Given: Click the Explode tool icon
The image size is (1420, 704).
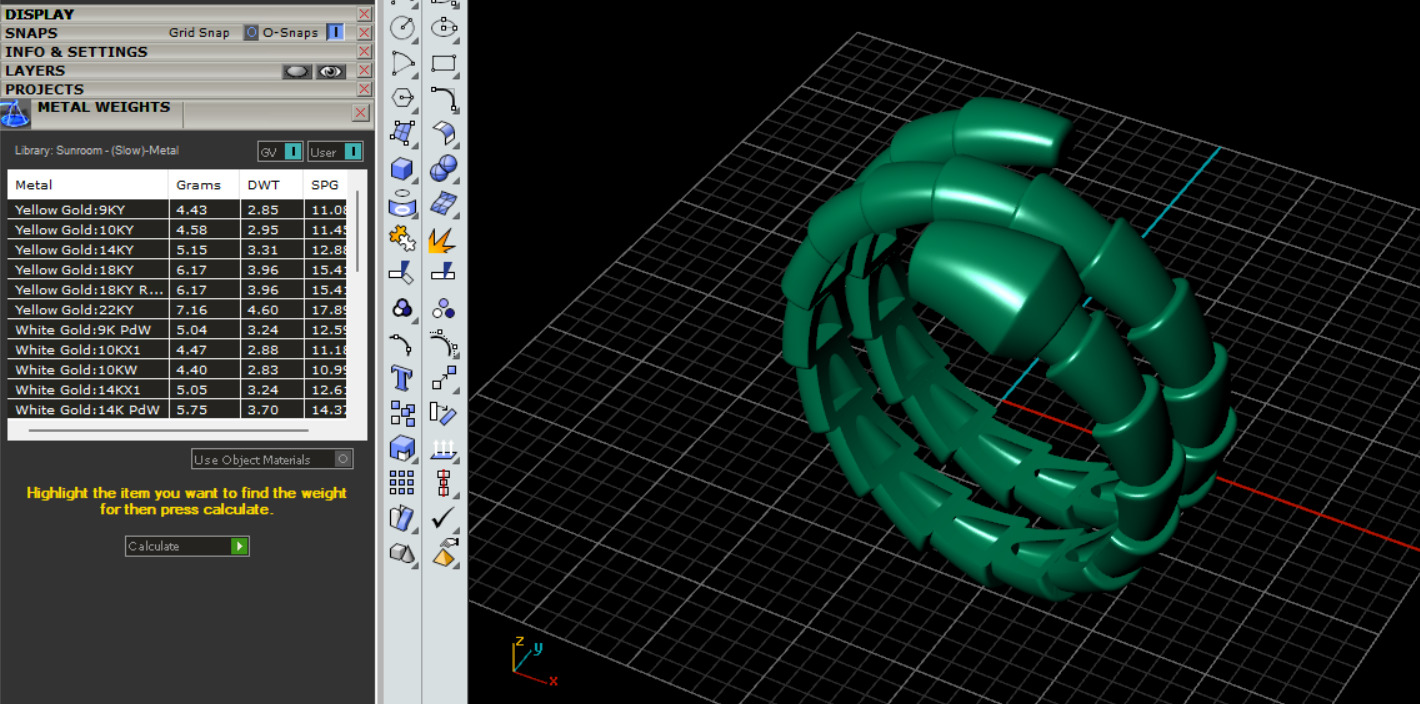Looking at the screenshot, I should (x=443, y=239).
